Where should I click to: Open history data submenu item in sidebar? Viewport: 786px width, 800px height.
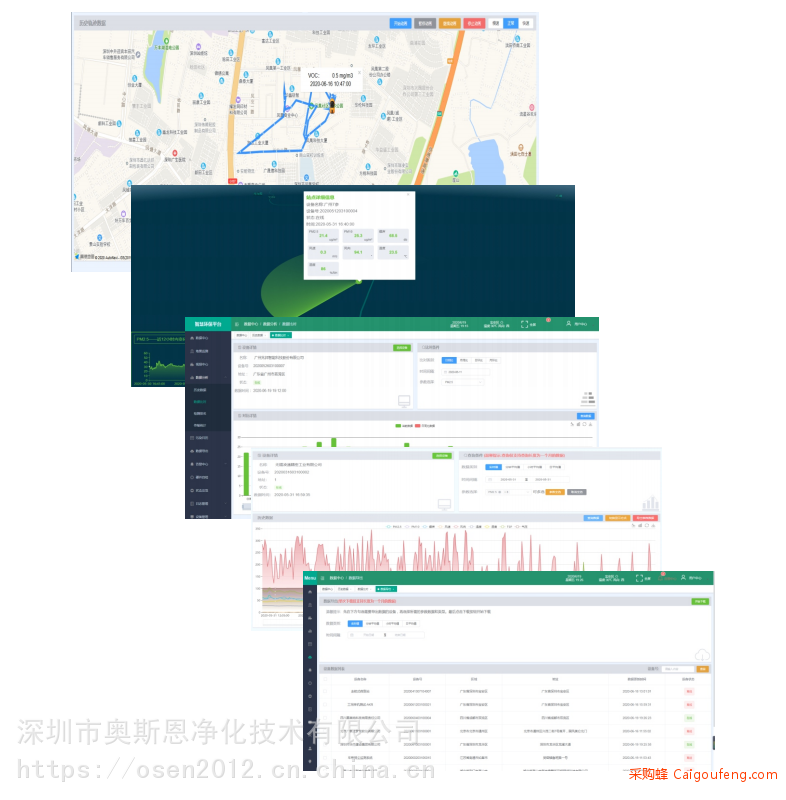pyautogui.click(x=200, y=390)
